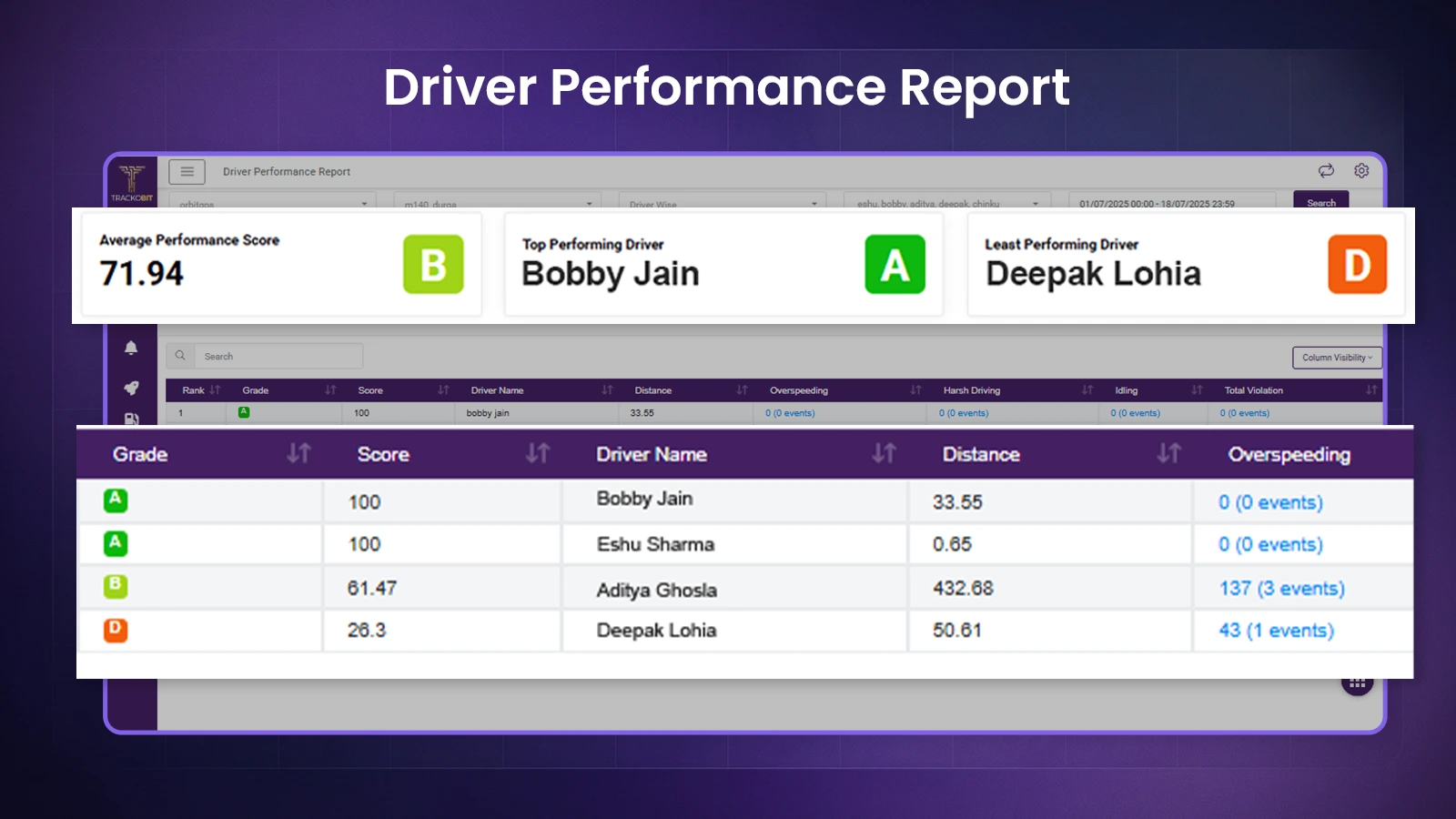Click the A grade badge in the Eshu Sharma row

(116, 543)
